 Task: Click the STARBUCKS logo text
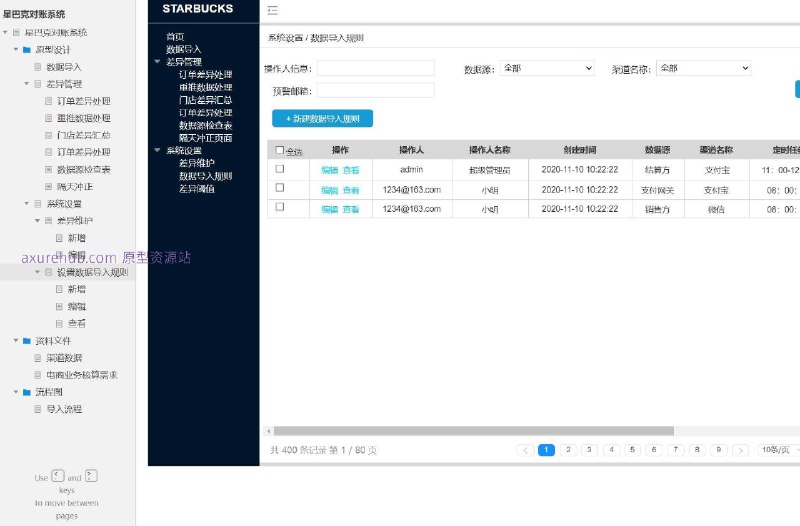pos(198,9)
